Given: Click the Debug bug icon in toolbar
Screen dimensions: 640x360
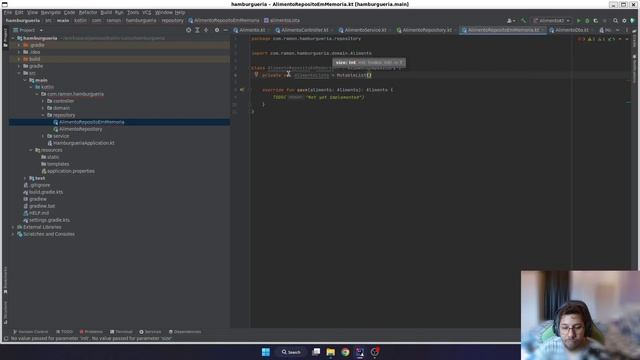Looking at the screenshot, I should pyautogui.click(x=587, y=20).
